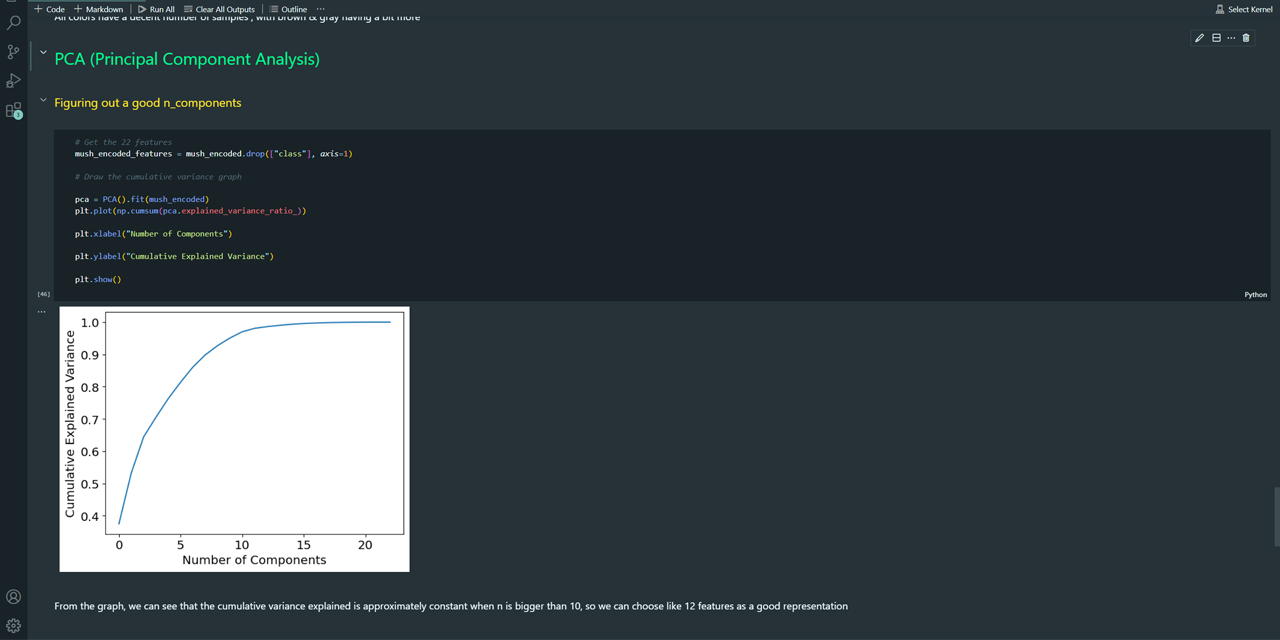Open the Accounts icon in the sidebar
Viewport: 1280px width, 640px height.
[13, 596]
